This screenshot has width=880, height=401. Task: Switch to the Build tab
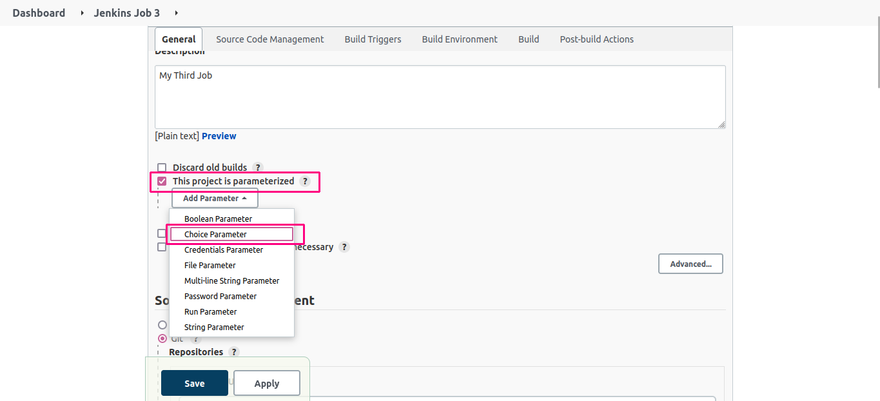pos(529,39)
